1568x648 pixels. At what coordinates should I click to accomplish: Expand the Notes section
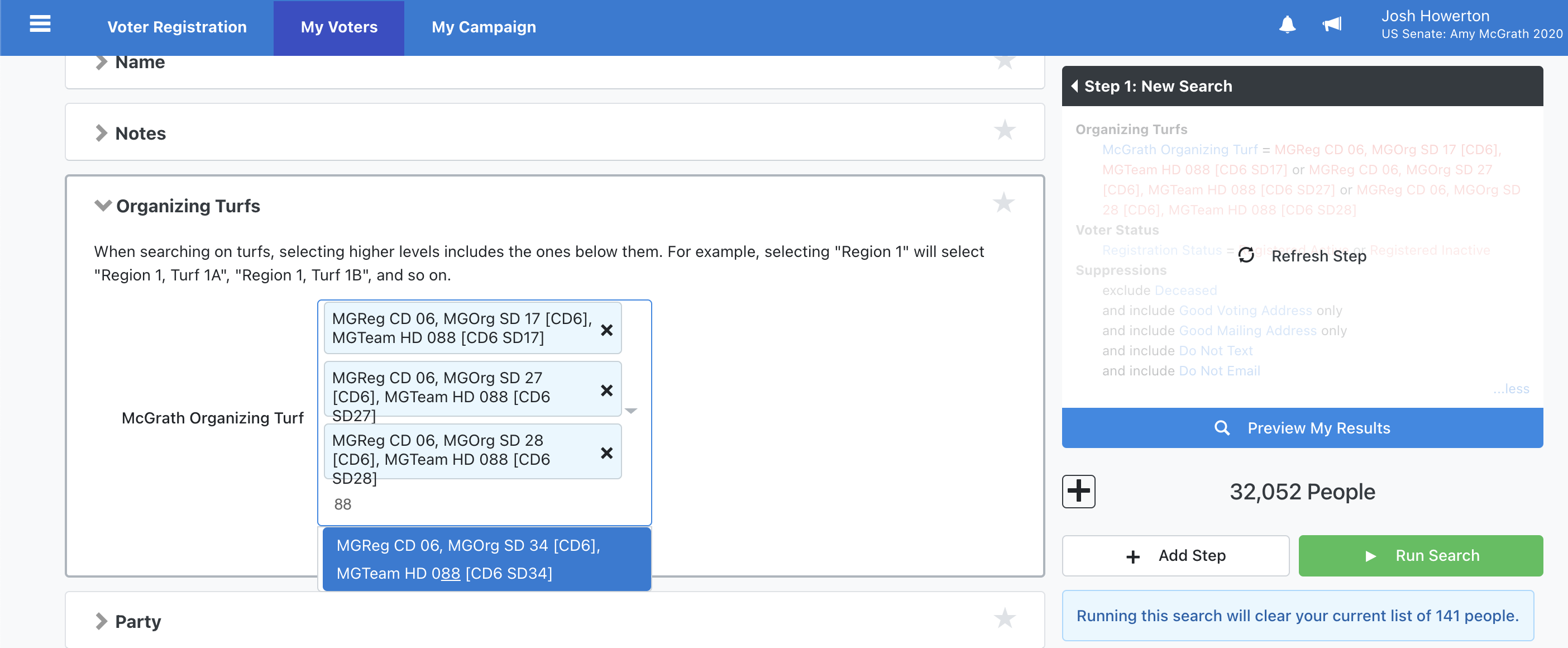(101, 133)
